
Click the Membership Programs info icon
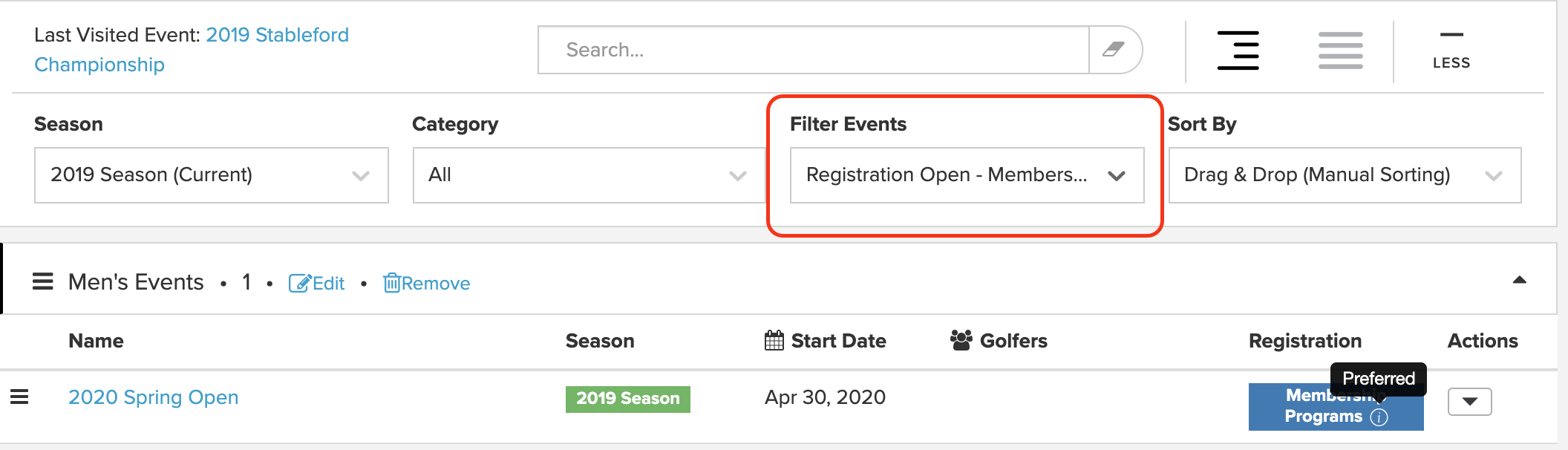pyautogui.click(x=1379, y=417)
